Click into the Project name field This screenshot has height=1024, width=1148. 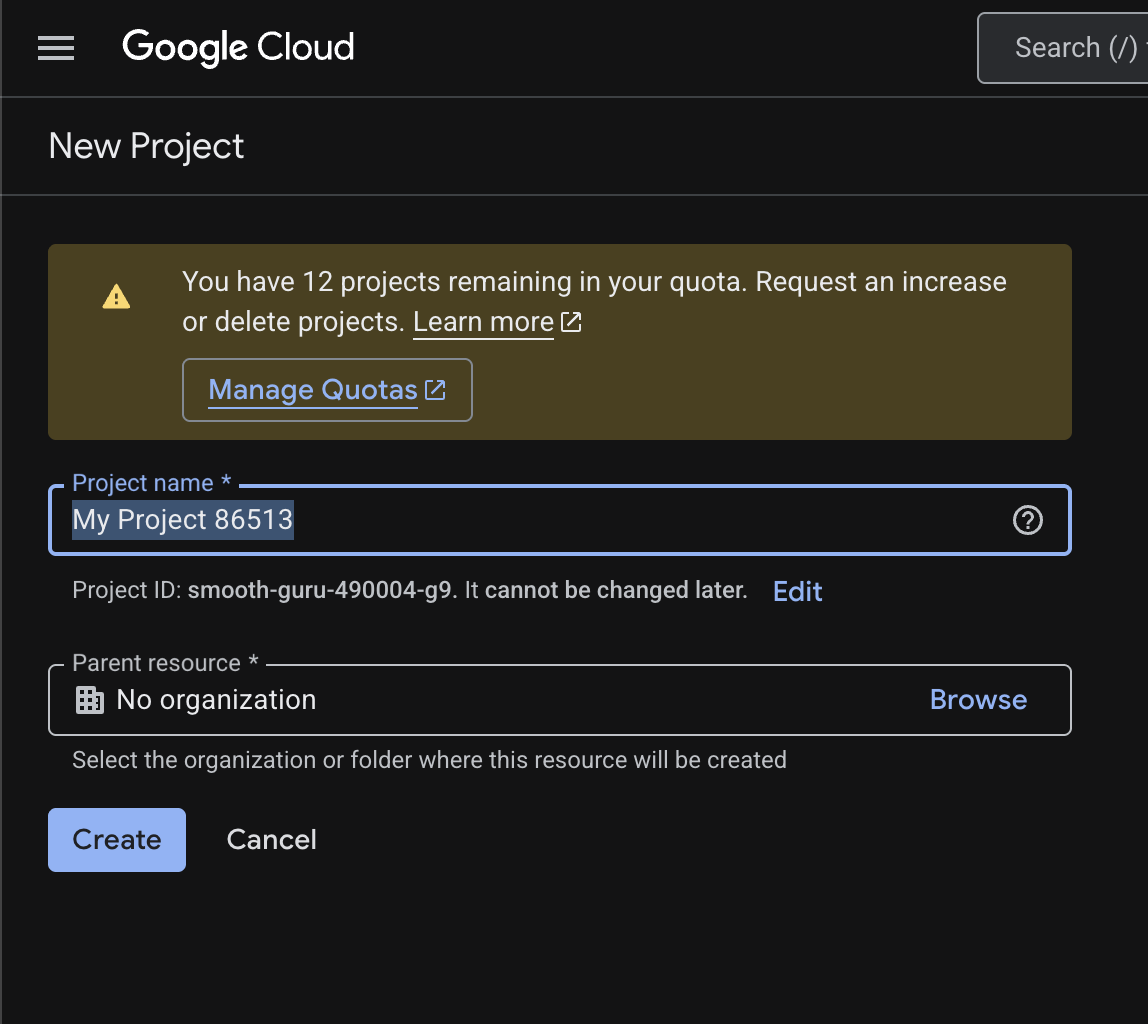tap(600, 520)
